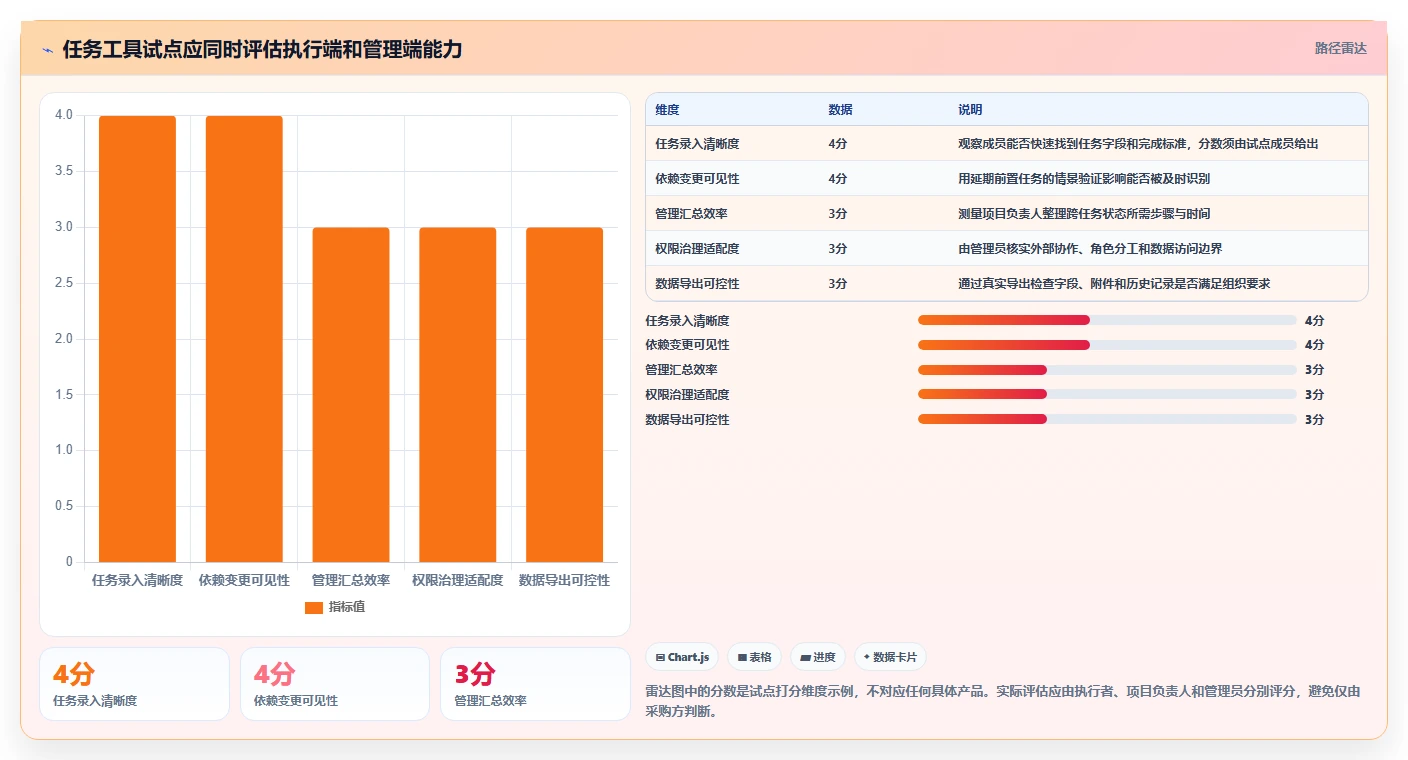The height and width of the screenshot is (760, 1408).
Task: Click the 依赖变更可见性 progress bar
Action: click(1107, 344)
